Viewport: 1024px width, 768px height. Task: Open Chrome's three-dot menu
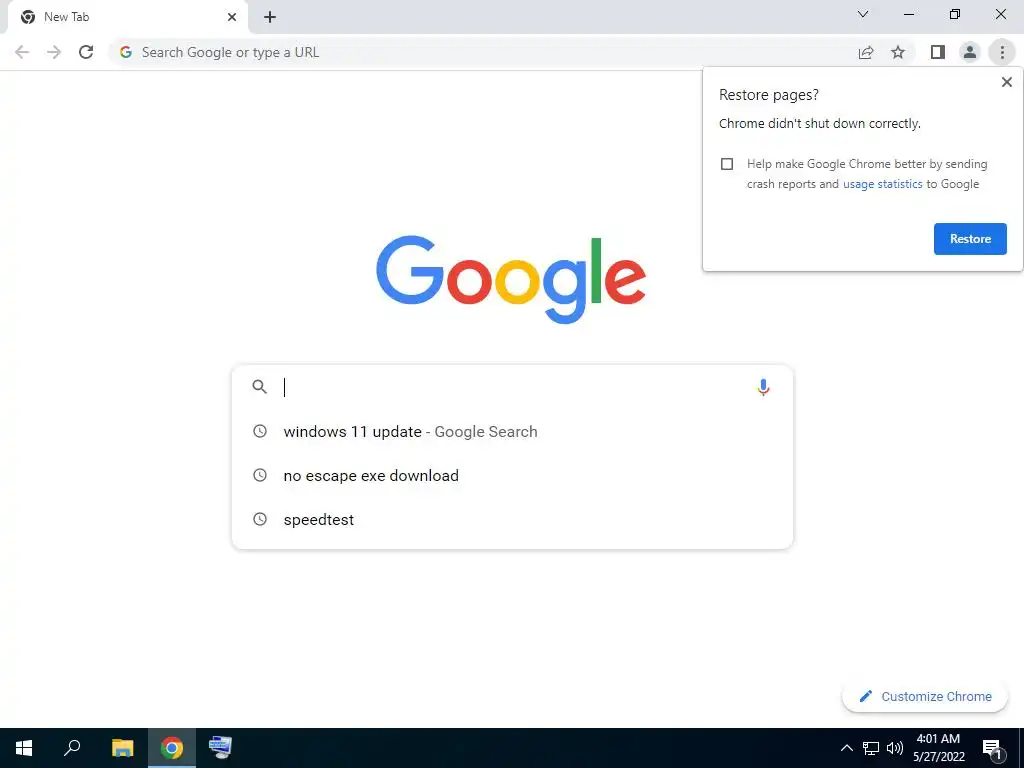click(x=1002, y=52)
